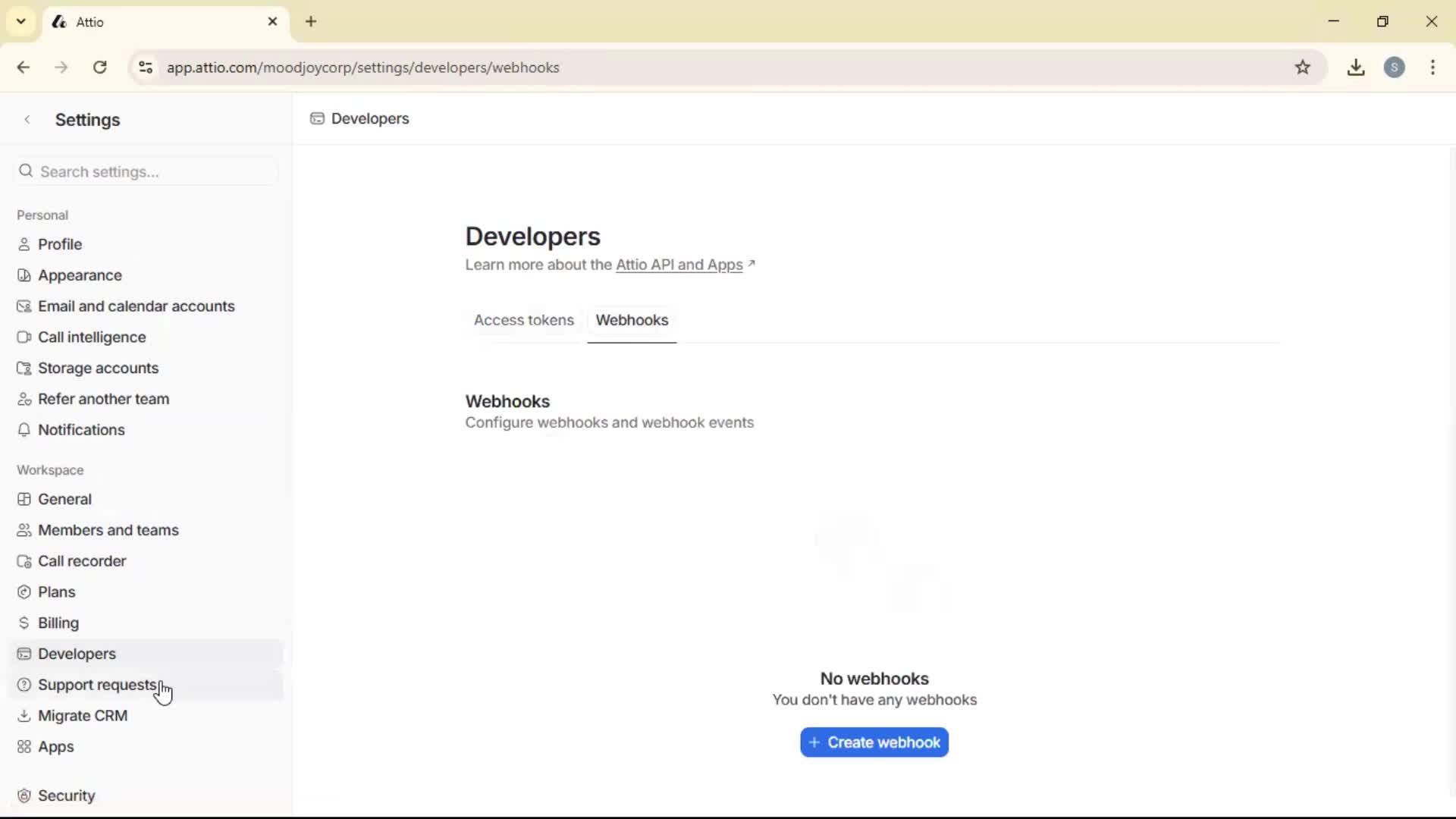
Task: Open Call recorder settings
Action: coord(82,560)
